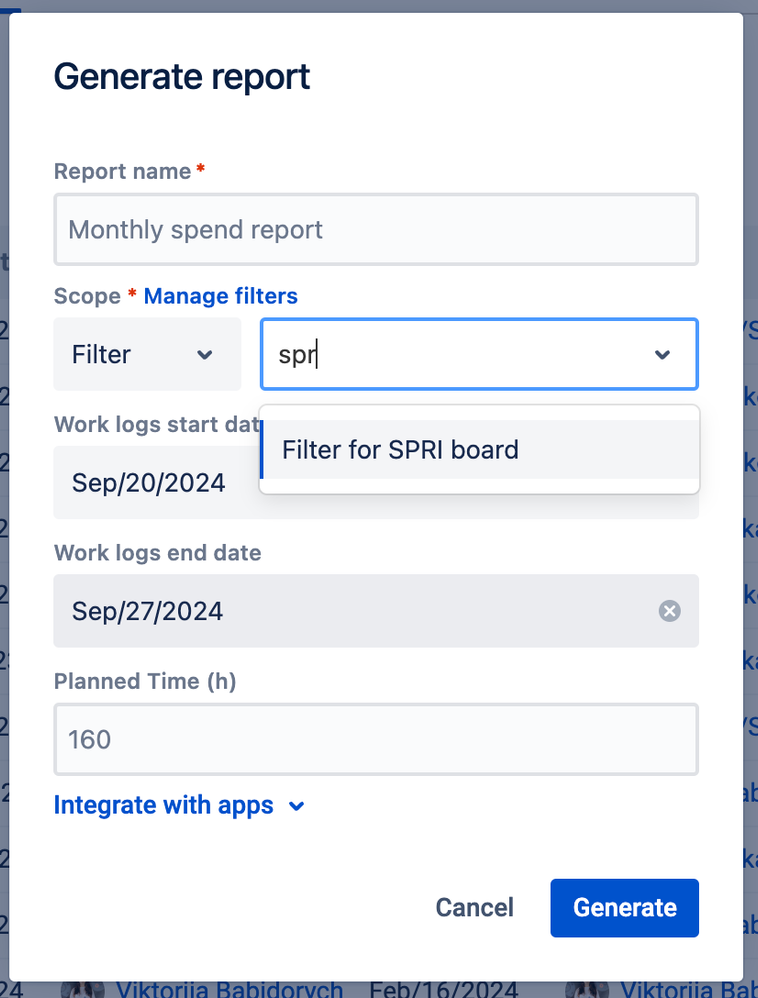Clear the work logs end date
758x998 pixels.
[x=669, y=611]
